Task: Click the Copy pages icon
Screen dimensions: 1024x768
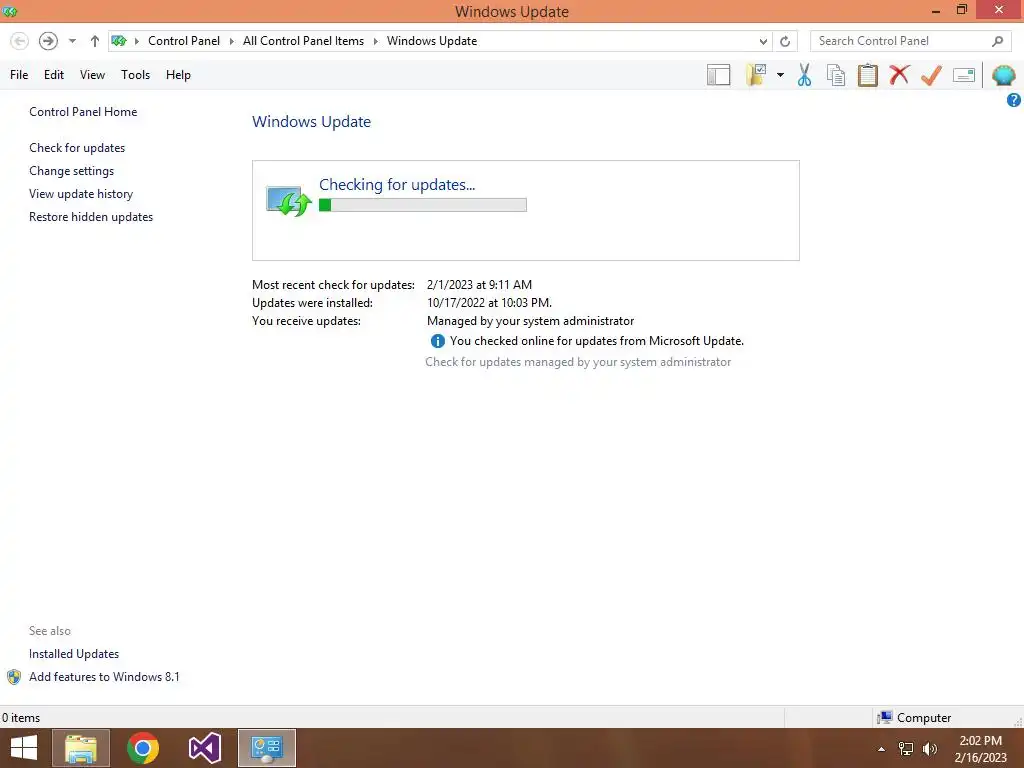Action: [x=836, y=75]
